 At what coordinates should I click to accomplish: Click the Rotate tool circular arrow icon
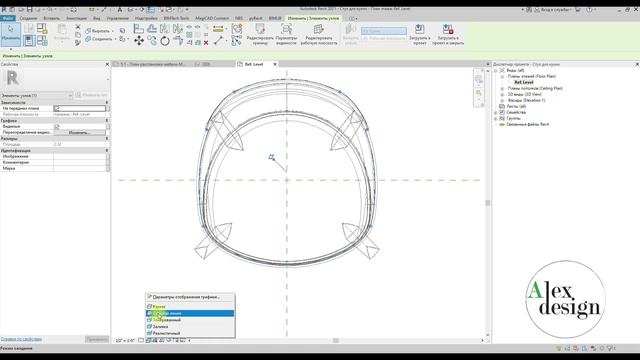tap(165, 41)
